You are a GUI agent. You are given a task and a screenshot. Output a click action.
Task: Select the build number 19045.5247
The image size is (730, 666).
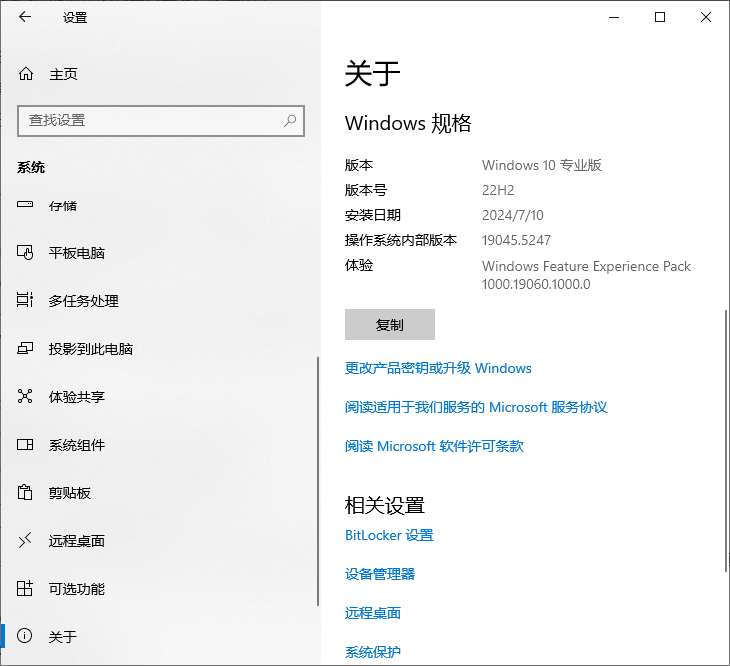516,240
